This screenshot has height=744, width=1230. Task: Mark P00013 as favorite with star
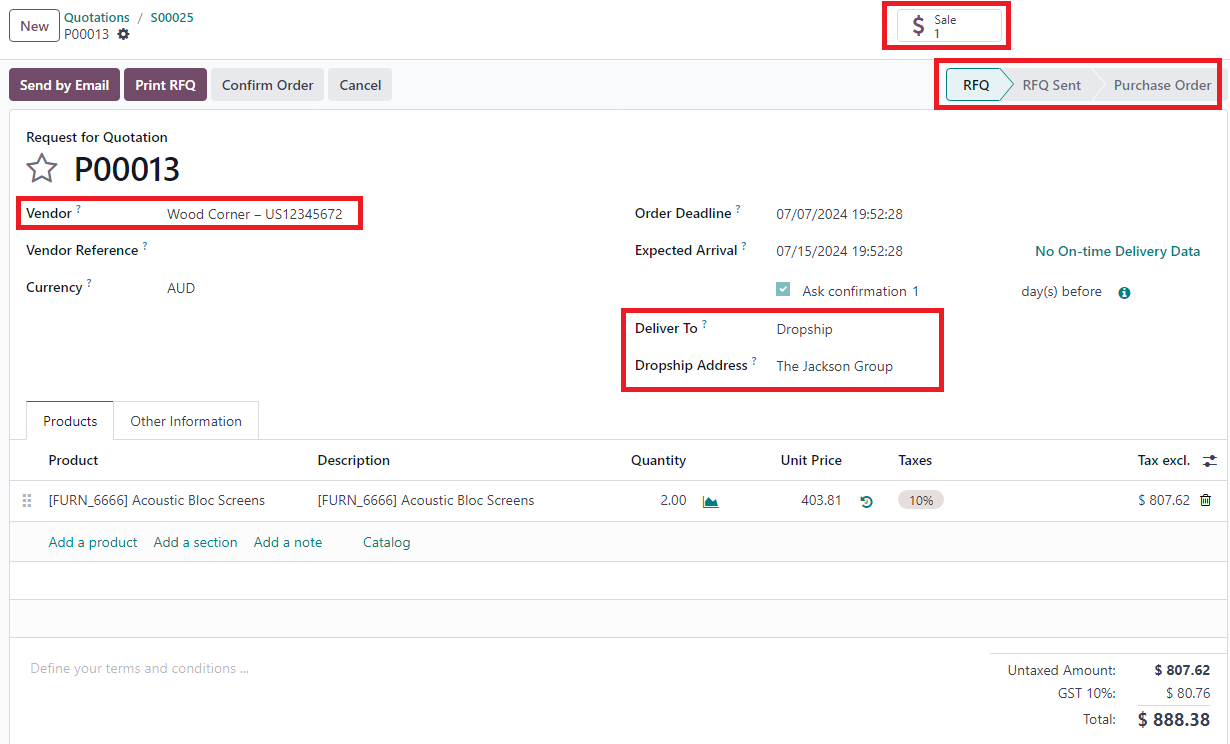pos(41,169)
